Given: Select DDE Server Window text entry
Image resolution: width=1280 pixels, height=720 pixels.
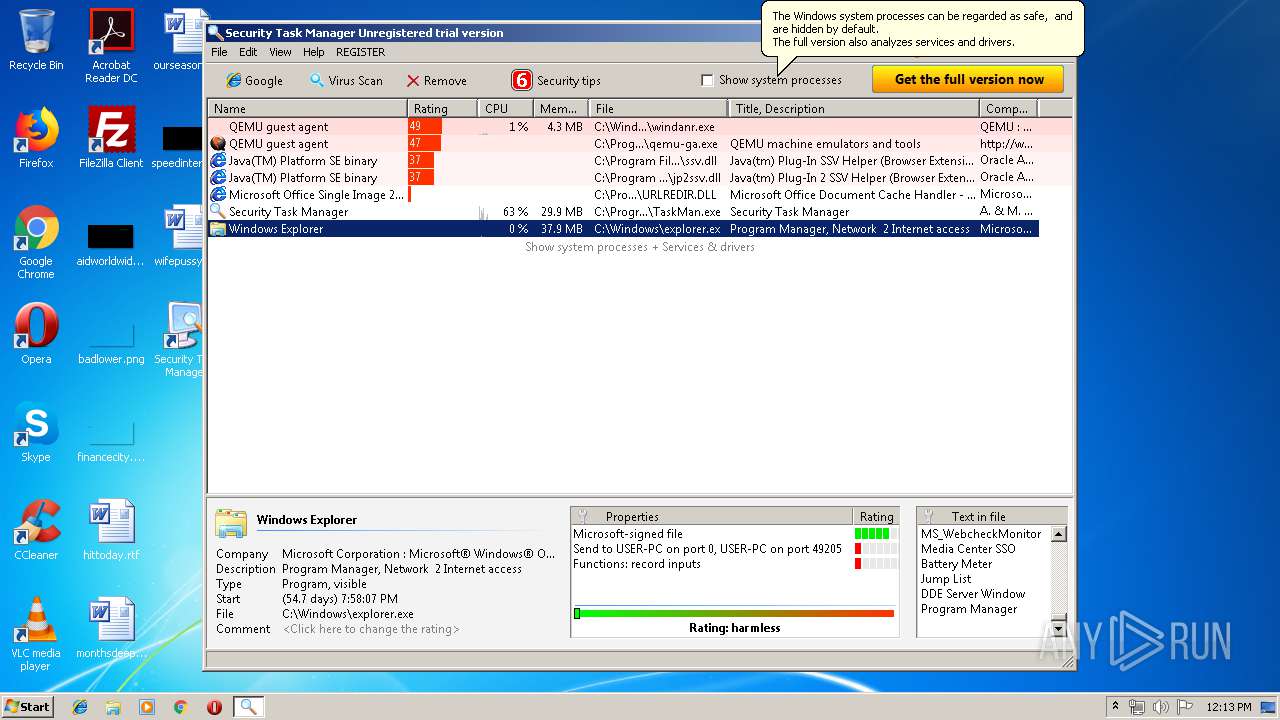Looking at the screenshot, I should point(973,594).
